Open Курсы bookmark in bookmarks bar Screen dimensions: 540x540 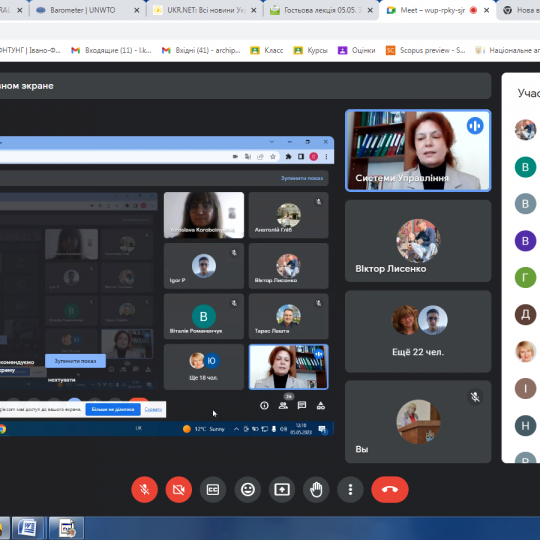[310, 50]
